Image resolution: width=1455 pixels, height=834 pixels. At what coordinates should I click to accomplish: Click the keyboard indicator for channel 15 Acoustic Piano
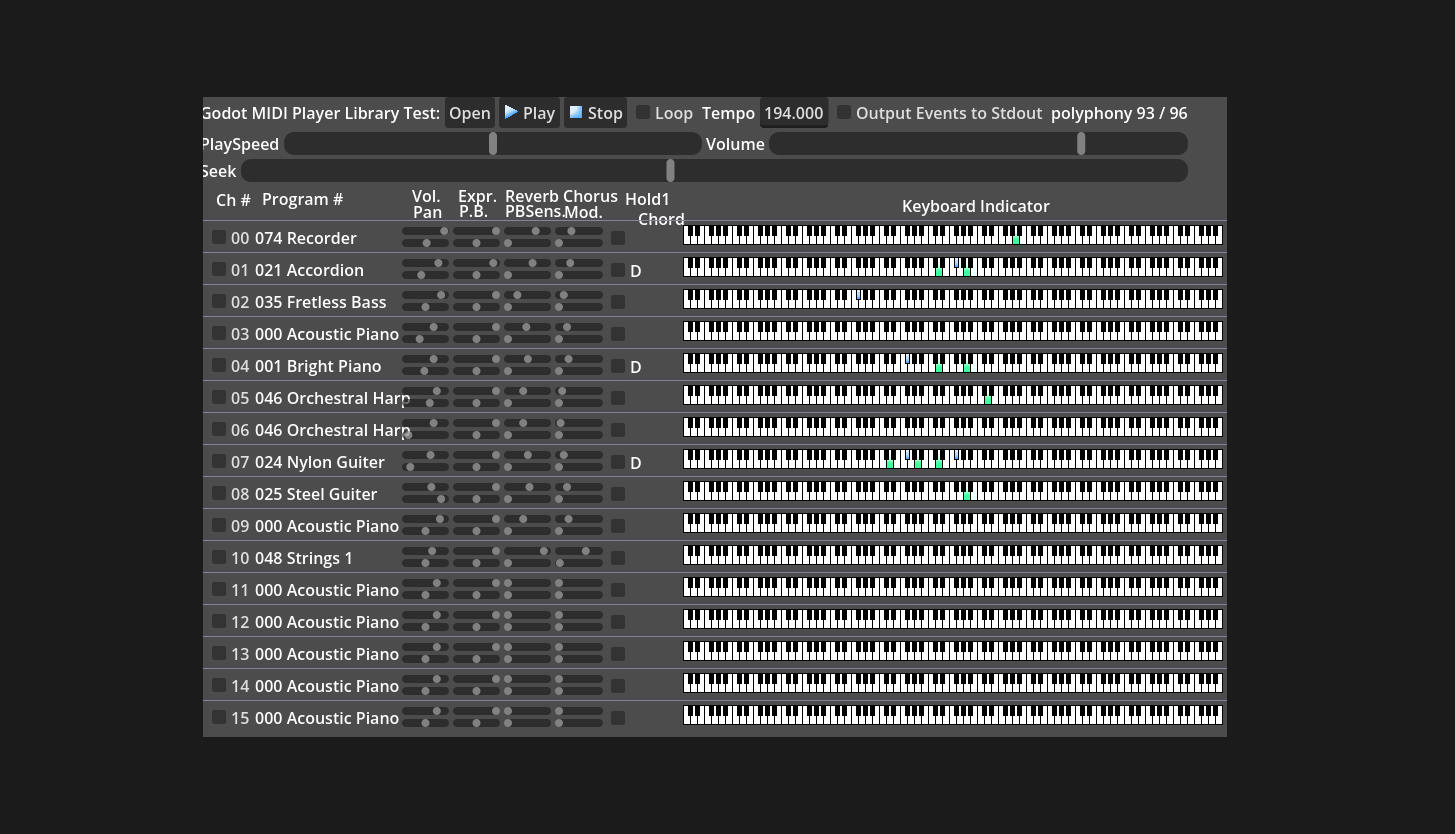click(952, 717)
